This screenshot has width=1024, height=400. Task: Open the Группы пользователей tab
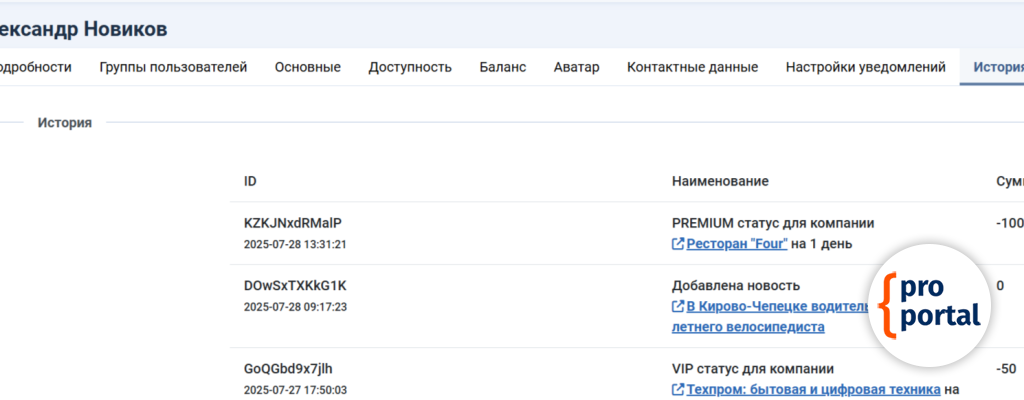point(173,67)
